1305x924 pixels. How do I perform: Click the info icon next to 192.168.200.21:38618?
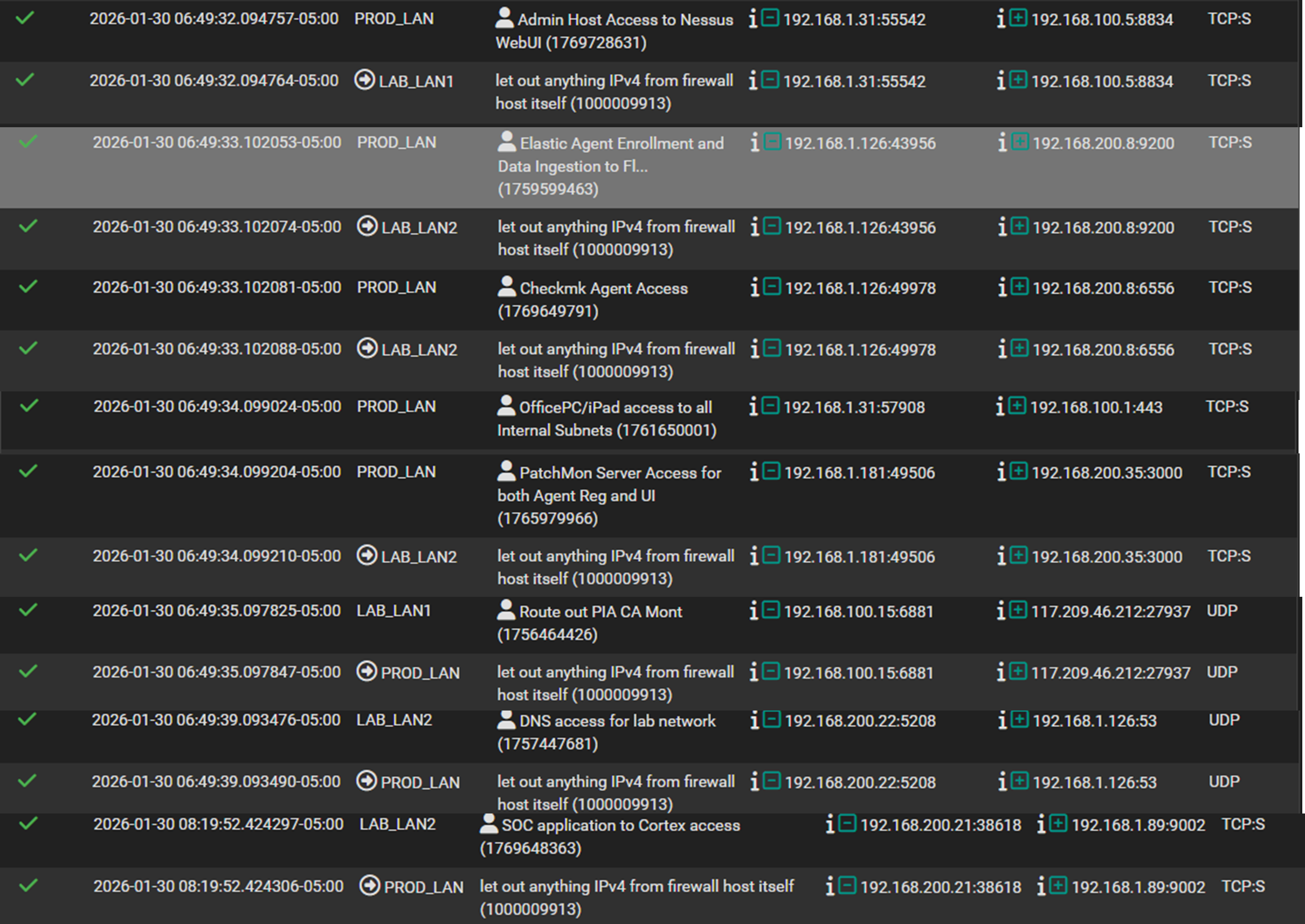point(831,825)
